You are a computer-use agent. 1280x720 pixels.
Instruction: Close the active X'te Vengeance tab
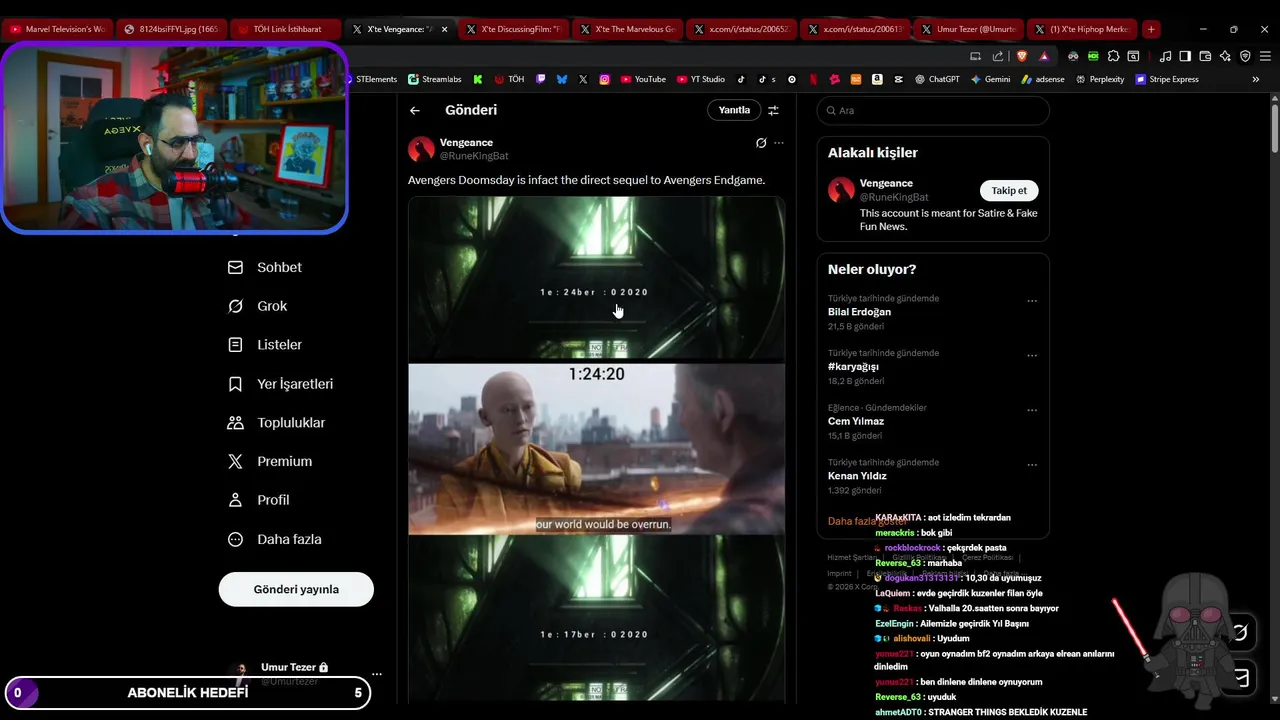tap(444, 30)
